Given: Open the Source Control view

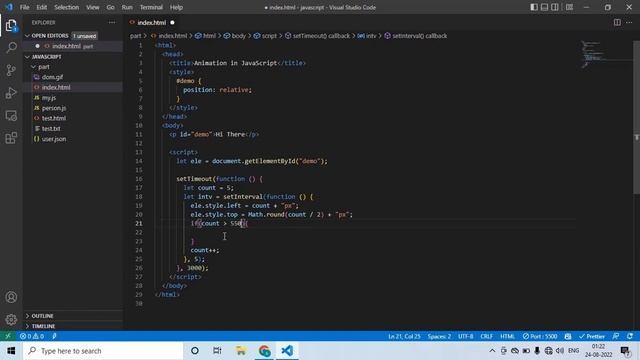Looking at the screenshot, I should (11, 70).
